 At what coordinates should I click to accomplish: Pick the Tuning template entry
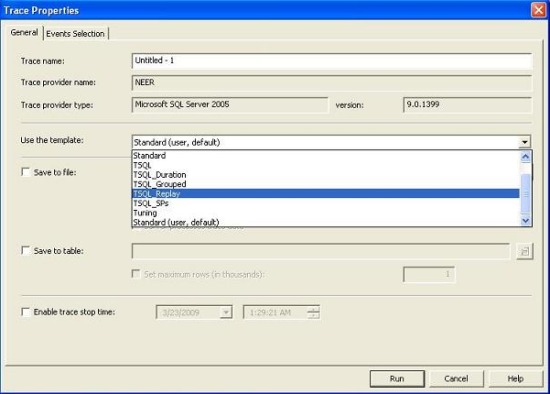click(326, 213)
